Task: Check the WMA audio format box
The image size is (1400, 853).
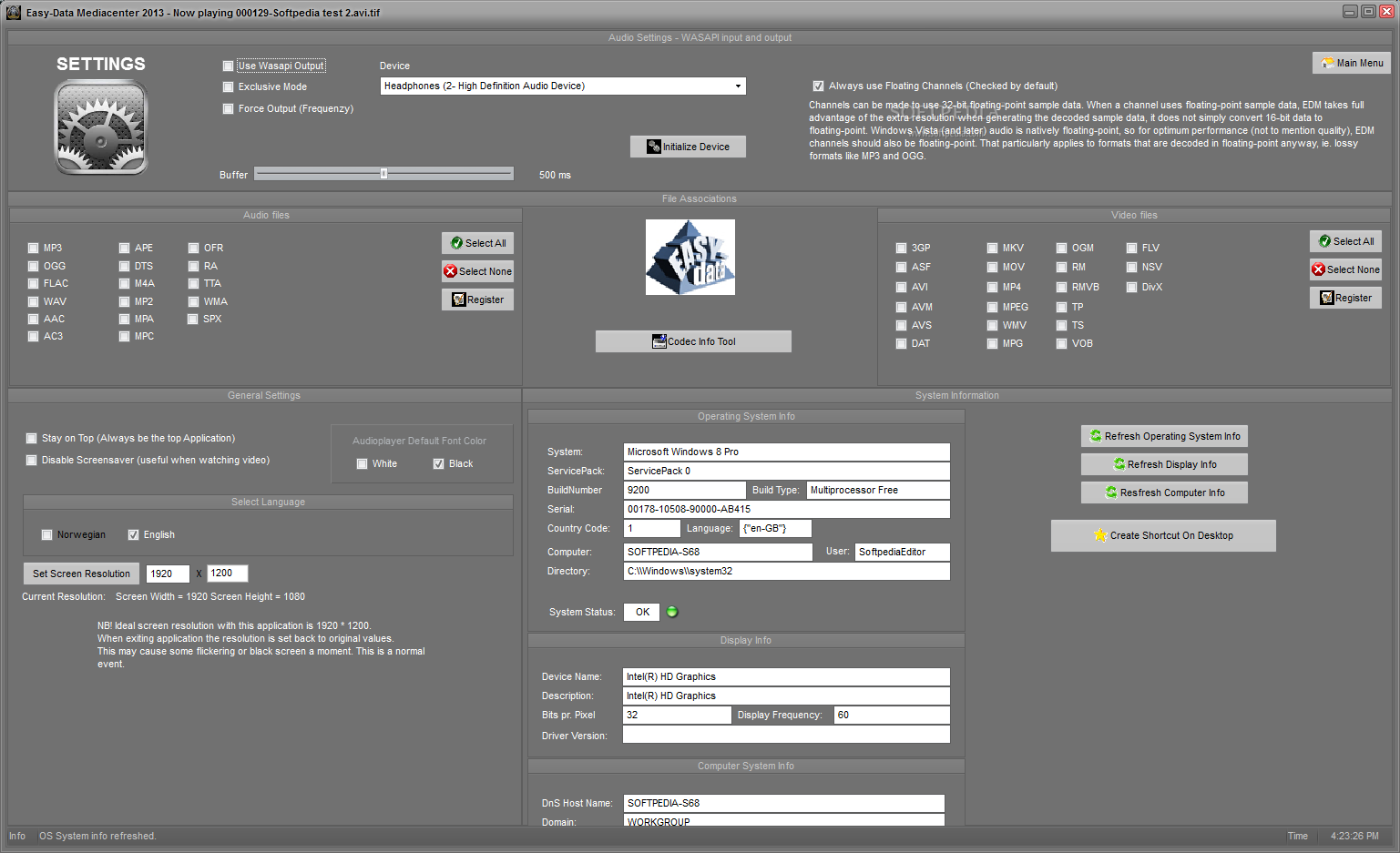Action: coord(193,301)
